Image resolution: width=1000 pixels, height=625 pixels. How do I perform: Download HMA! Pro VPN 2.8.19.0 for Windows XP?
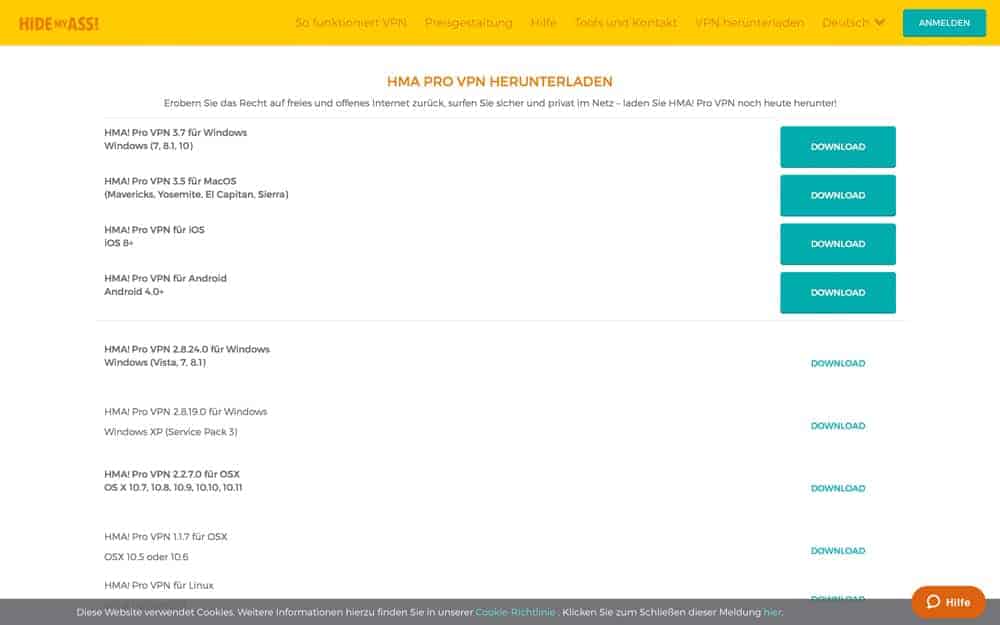click(x=837, y=426)
